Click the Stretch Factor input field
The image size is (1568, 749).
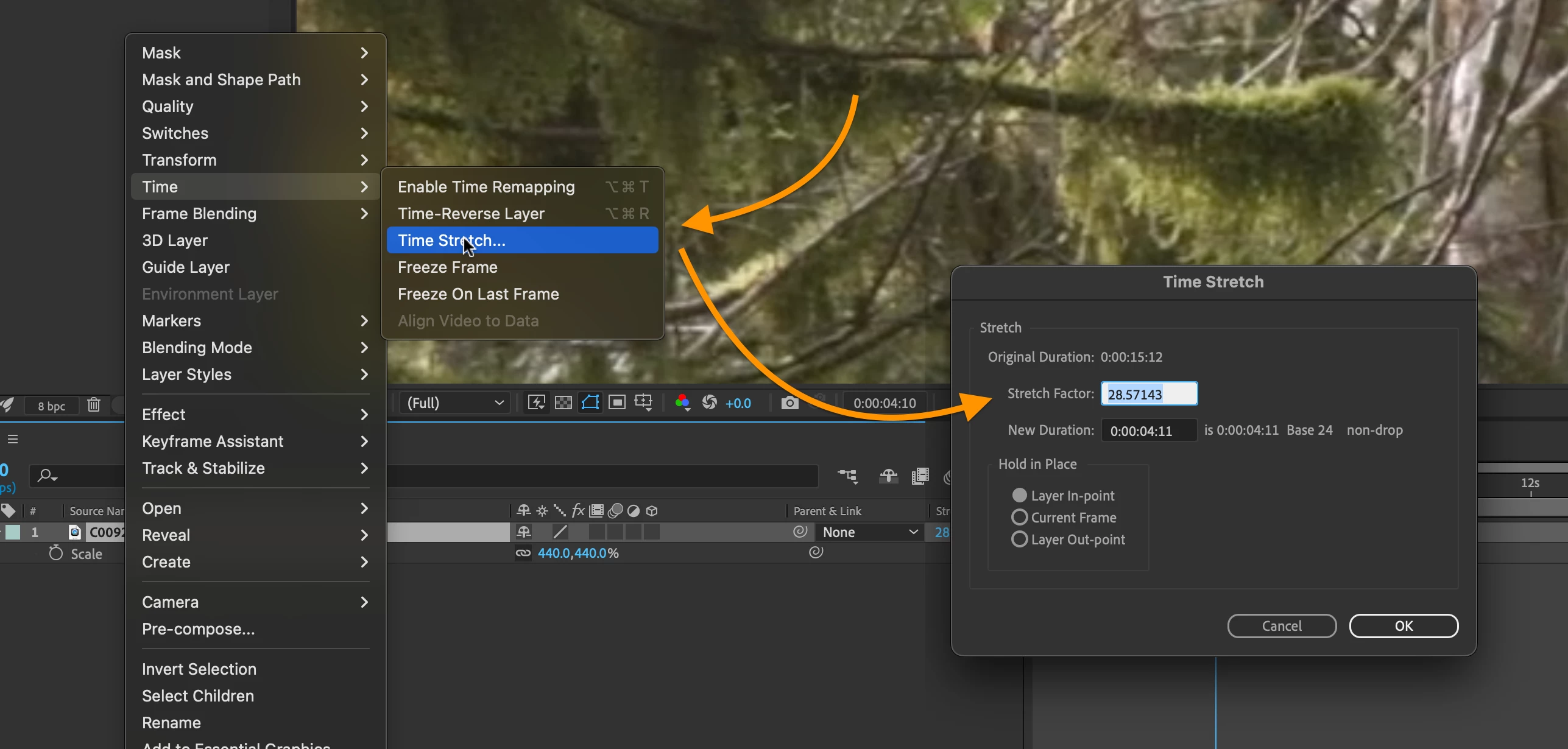coord(1148,394)
